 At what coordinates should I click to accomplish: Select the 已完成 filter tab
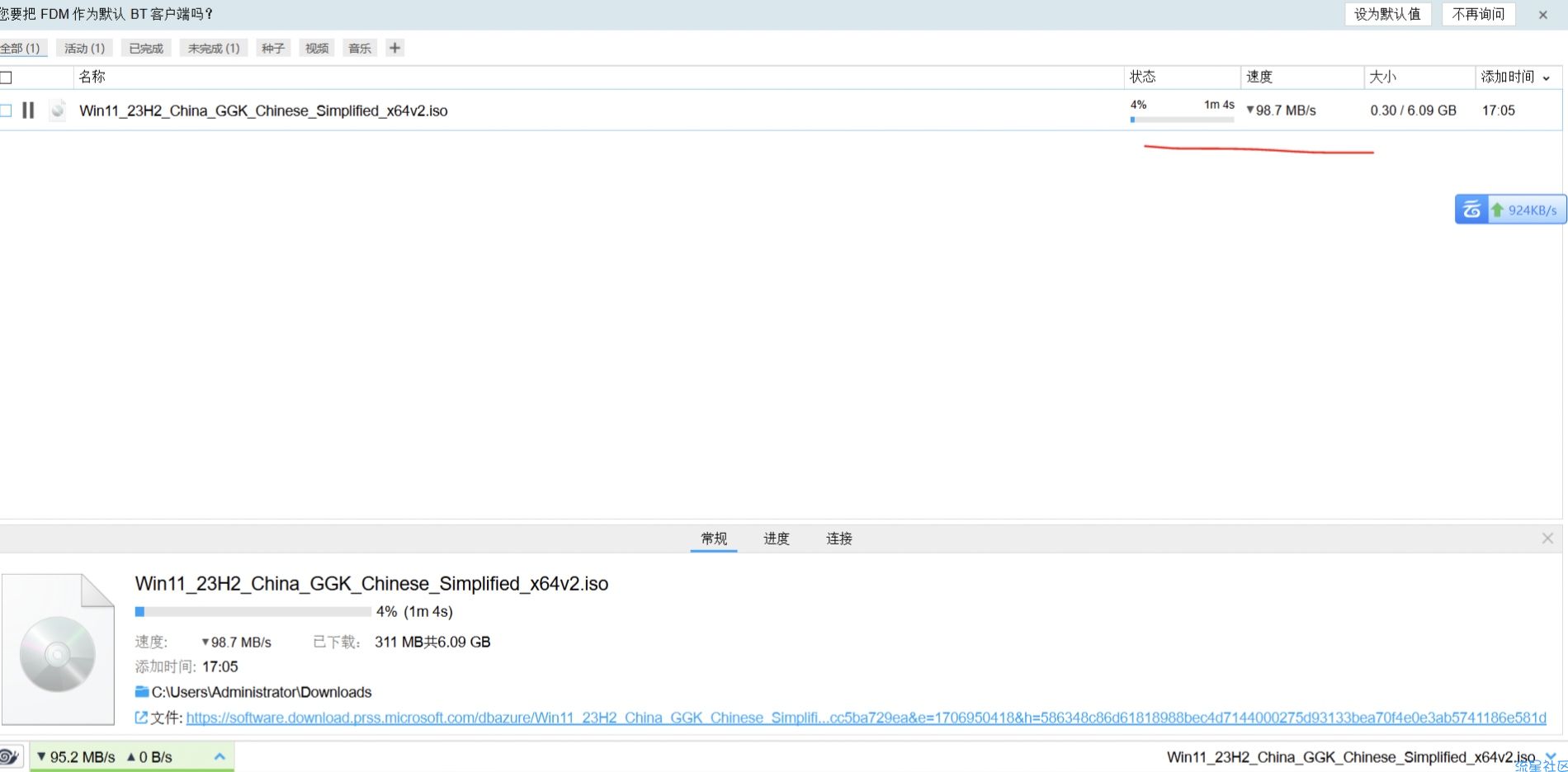[x=146, y=48]
